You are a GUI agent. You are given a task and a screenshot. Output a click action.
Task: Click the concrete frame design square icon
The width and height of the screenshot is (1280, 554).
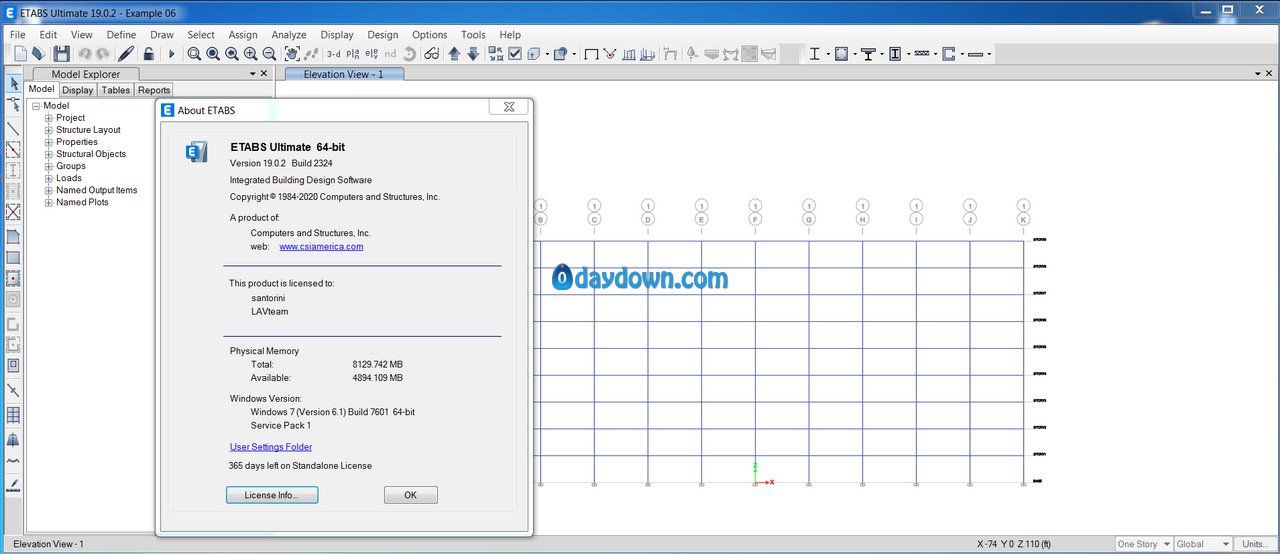841,54
